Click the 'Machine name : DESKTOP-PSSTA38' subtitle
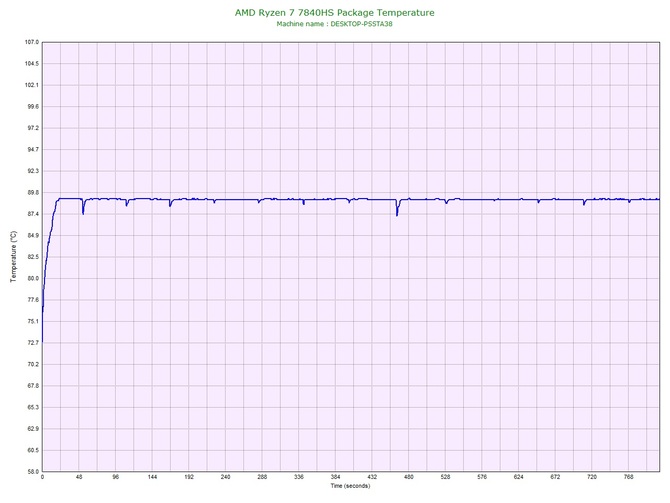670x503 pixels. 335,24
